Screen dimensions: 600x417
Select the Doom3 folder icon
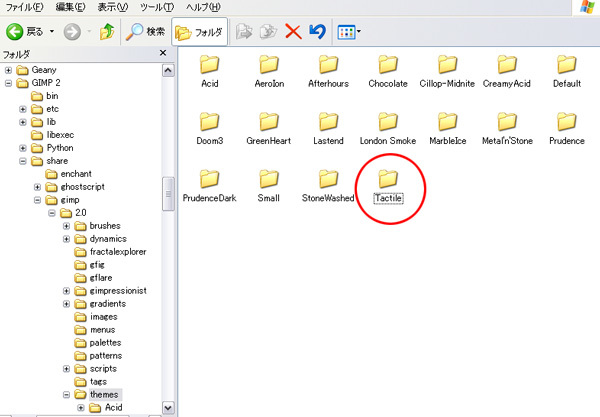[210, 122]
